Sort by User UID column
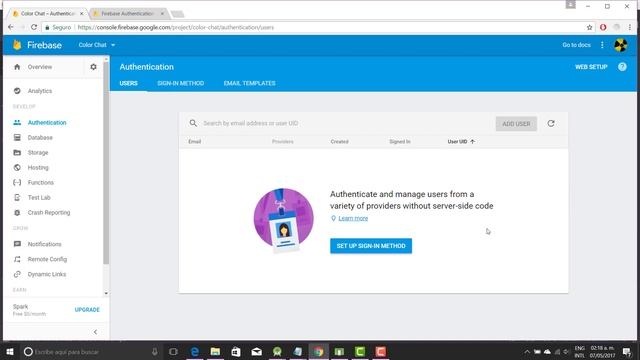The width and height of the screenshot is (640, 360). point(461,142)
